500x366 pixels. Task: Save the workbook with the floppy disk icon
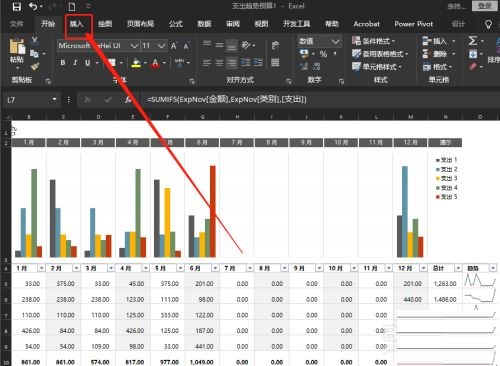pos(16,6)
